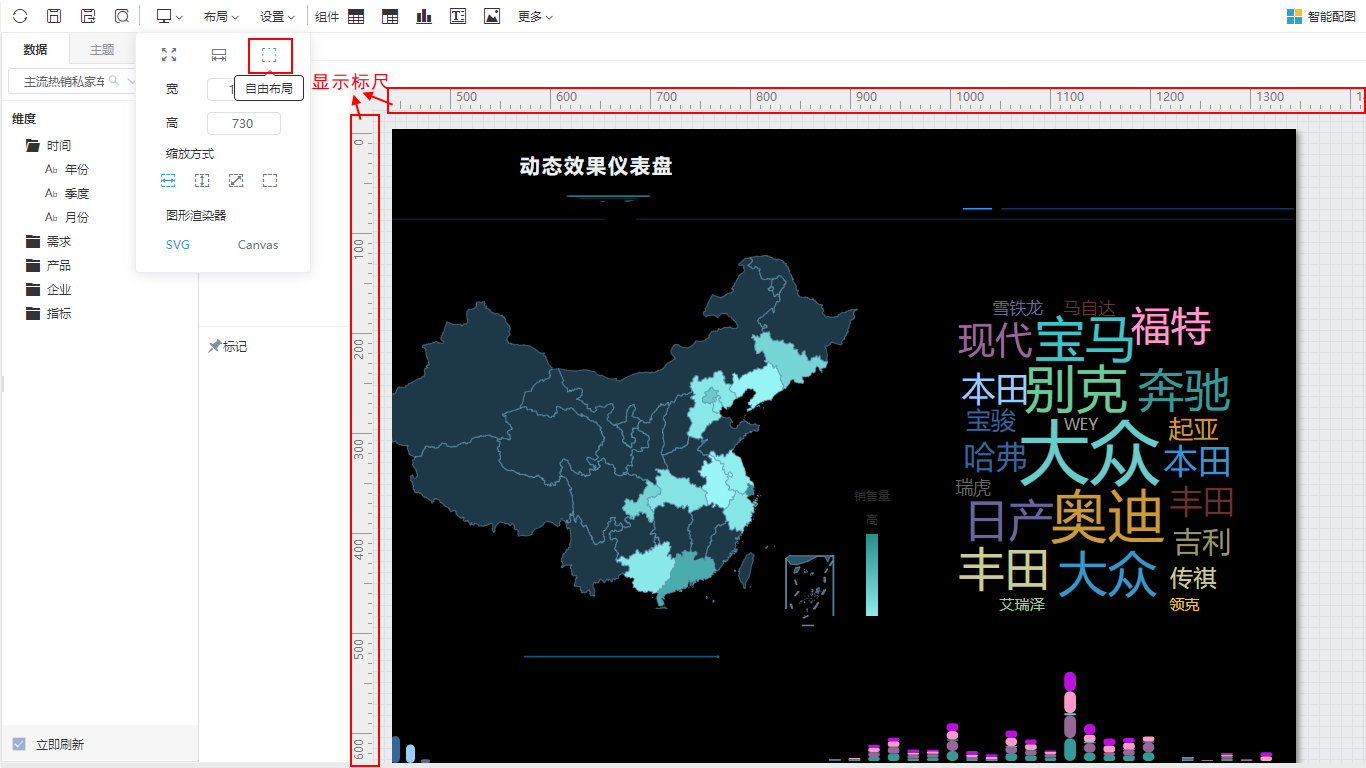Screen dimensions: 1366x768
Task: Select width-adaptive layout icon
Action: tap(219, 55)
